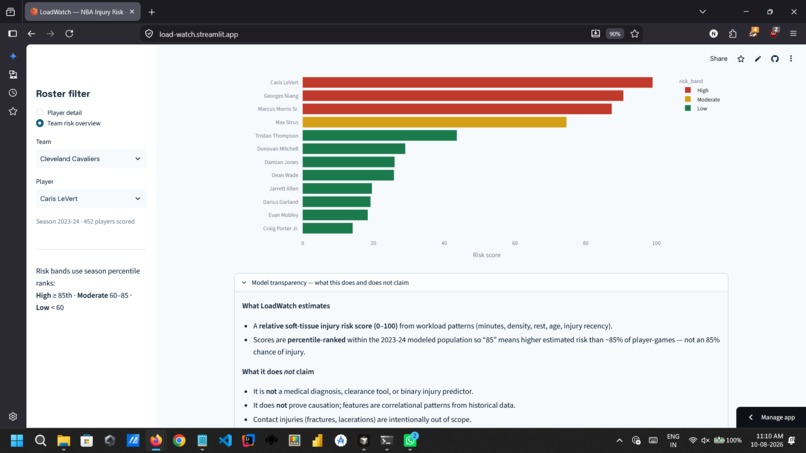The image size is (806, 453).
Task: Reload the current page
Action: coord(69,34)
